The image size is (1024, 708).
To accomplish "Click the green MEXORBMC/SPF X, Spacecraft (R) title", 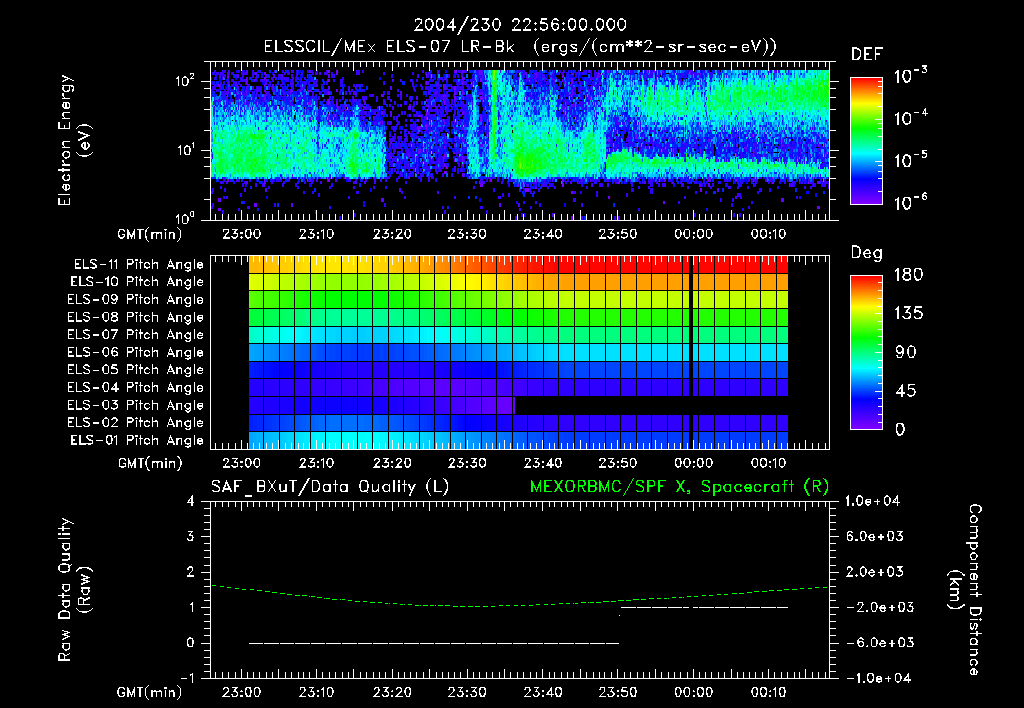I will [x=679, y=487].
